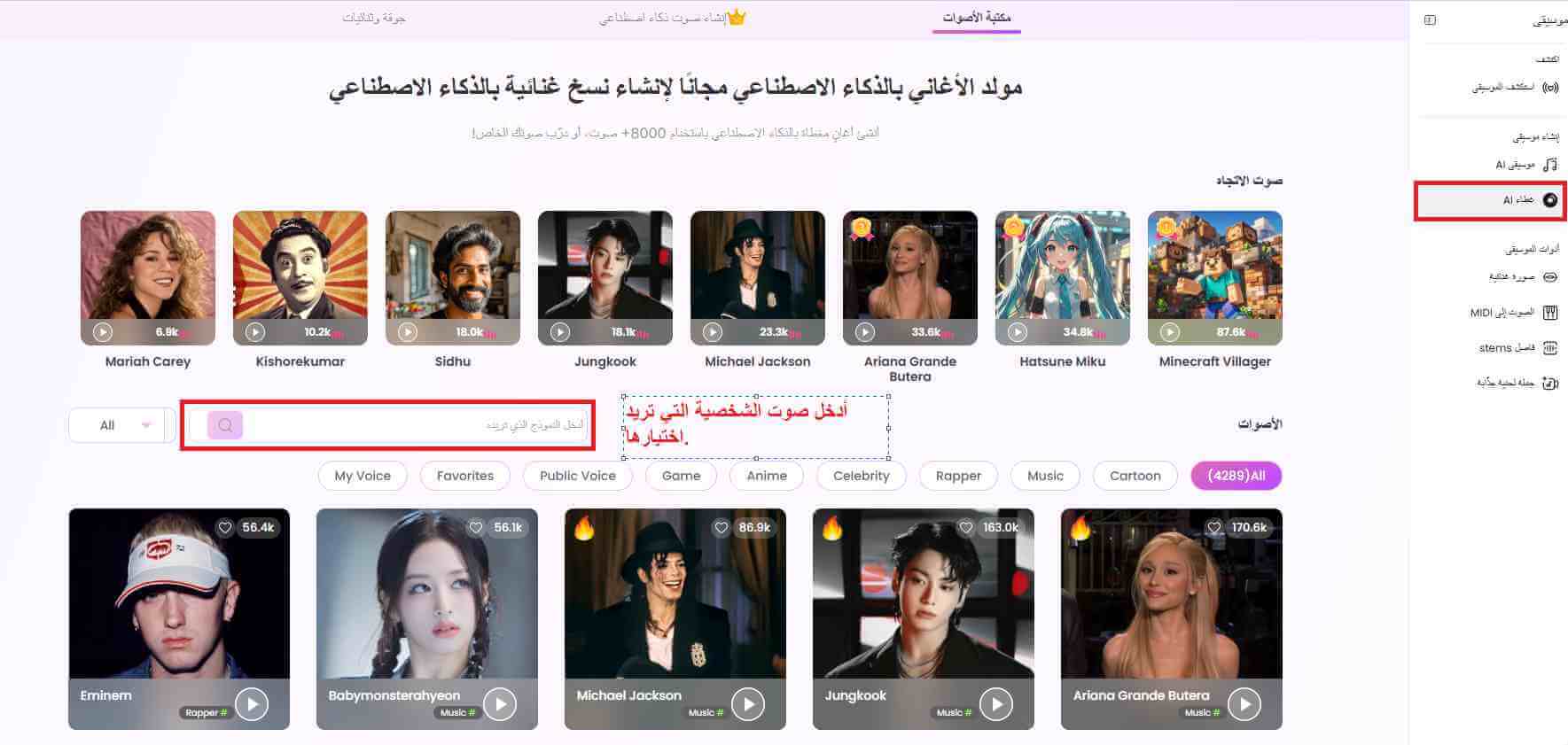Like the Jungkook card heart (163.0k)
The image size is (1568, 745).
[x=966, y=528]
